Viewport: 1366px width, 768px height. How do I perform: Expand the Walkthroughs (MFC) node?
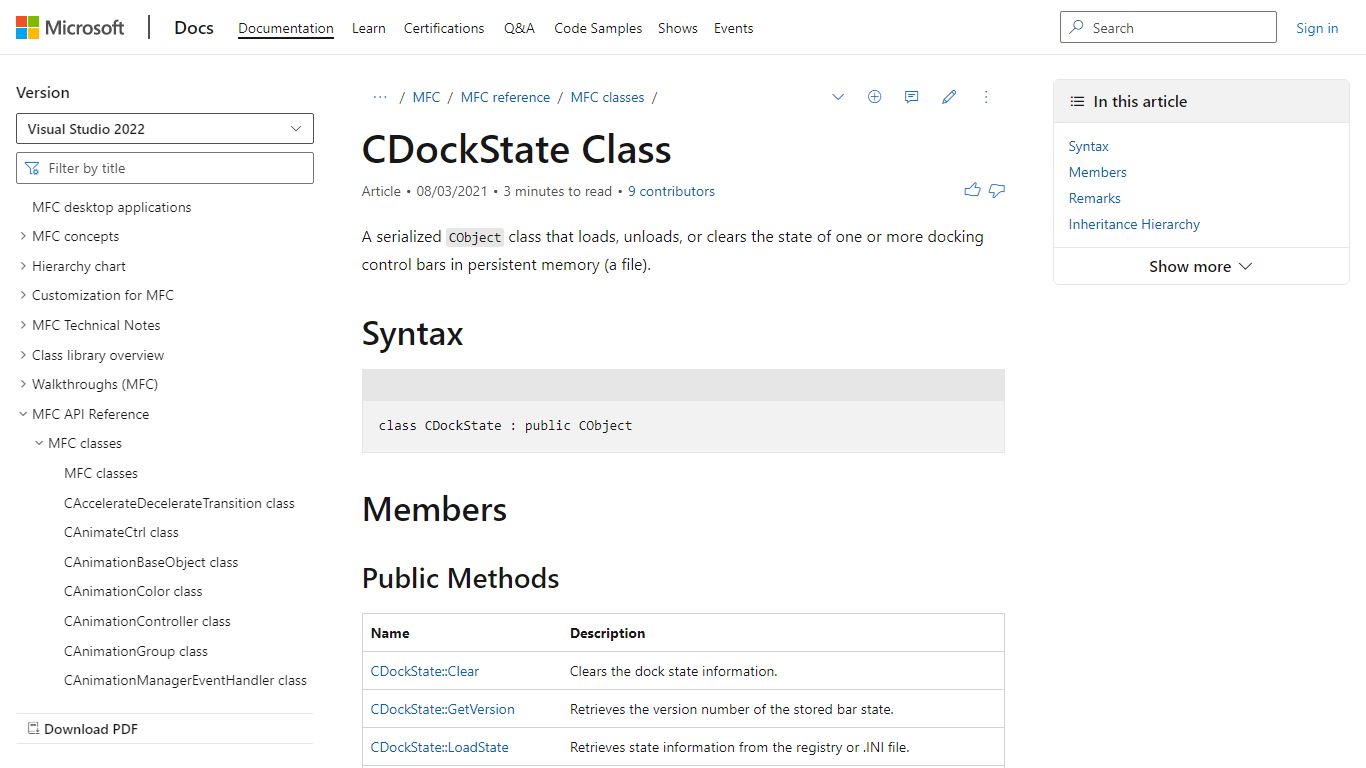23,384
